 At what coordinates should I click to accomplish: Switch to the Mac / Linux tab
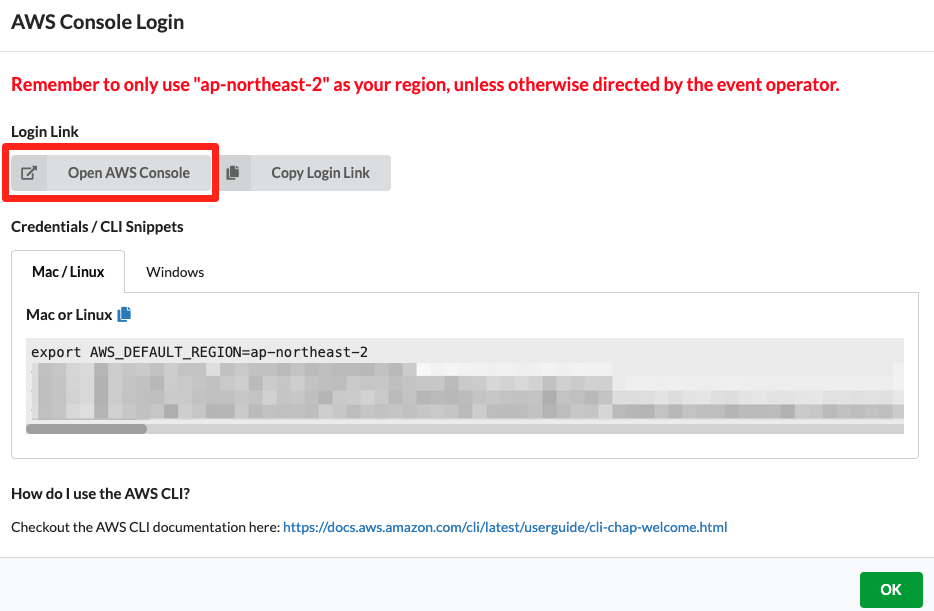click(x=68, y=272)
